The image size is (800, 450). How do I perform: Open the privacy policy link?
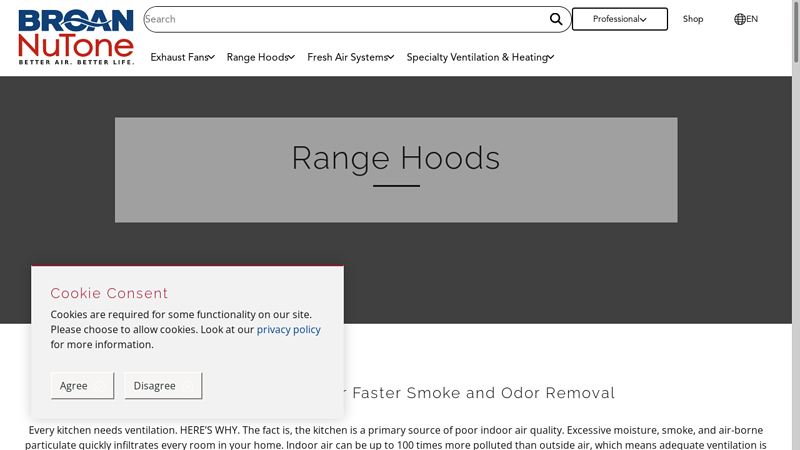(x=288, y=330)
